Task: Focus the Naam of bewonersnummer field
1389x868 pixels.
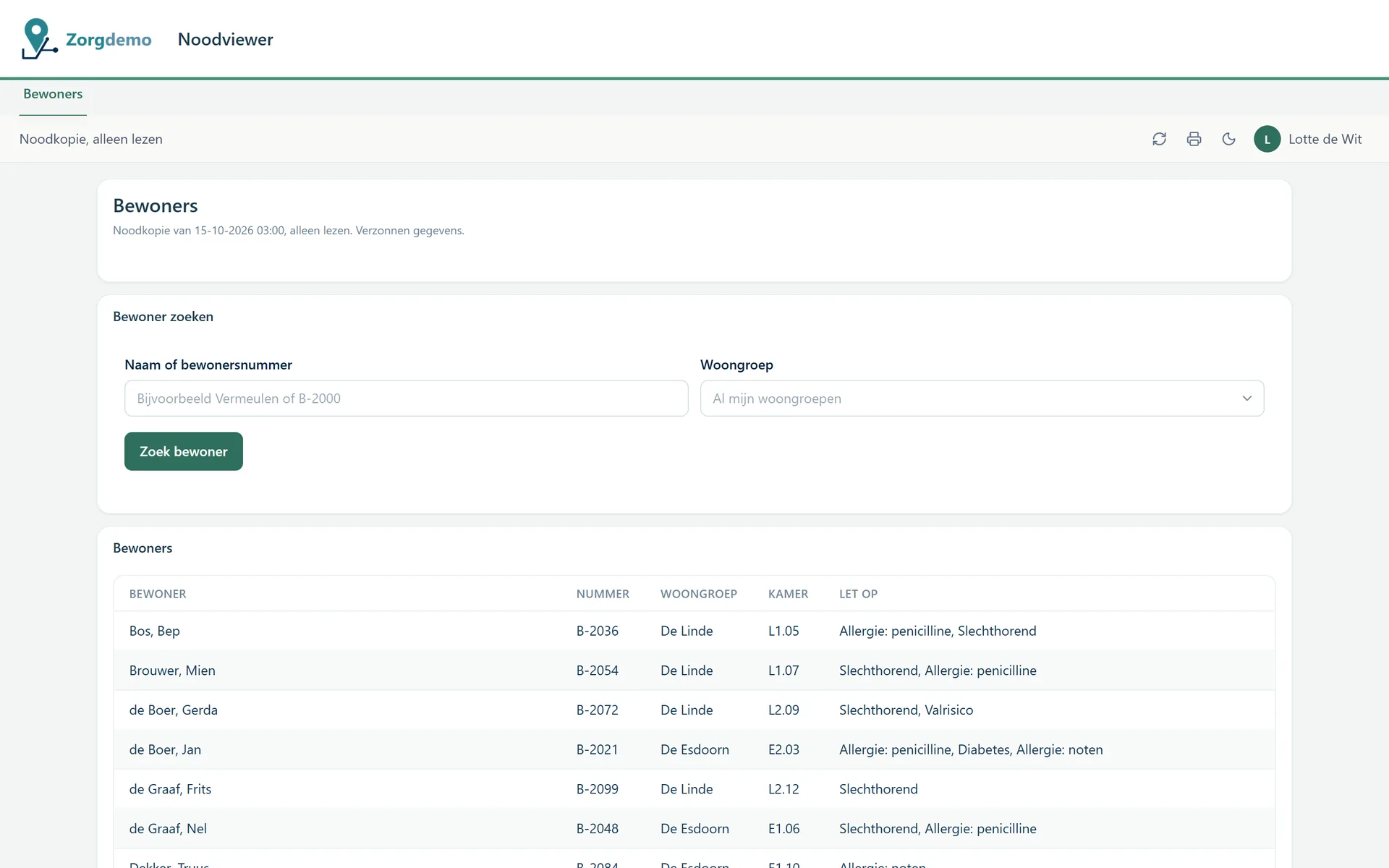Action: coord(406,399)
